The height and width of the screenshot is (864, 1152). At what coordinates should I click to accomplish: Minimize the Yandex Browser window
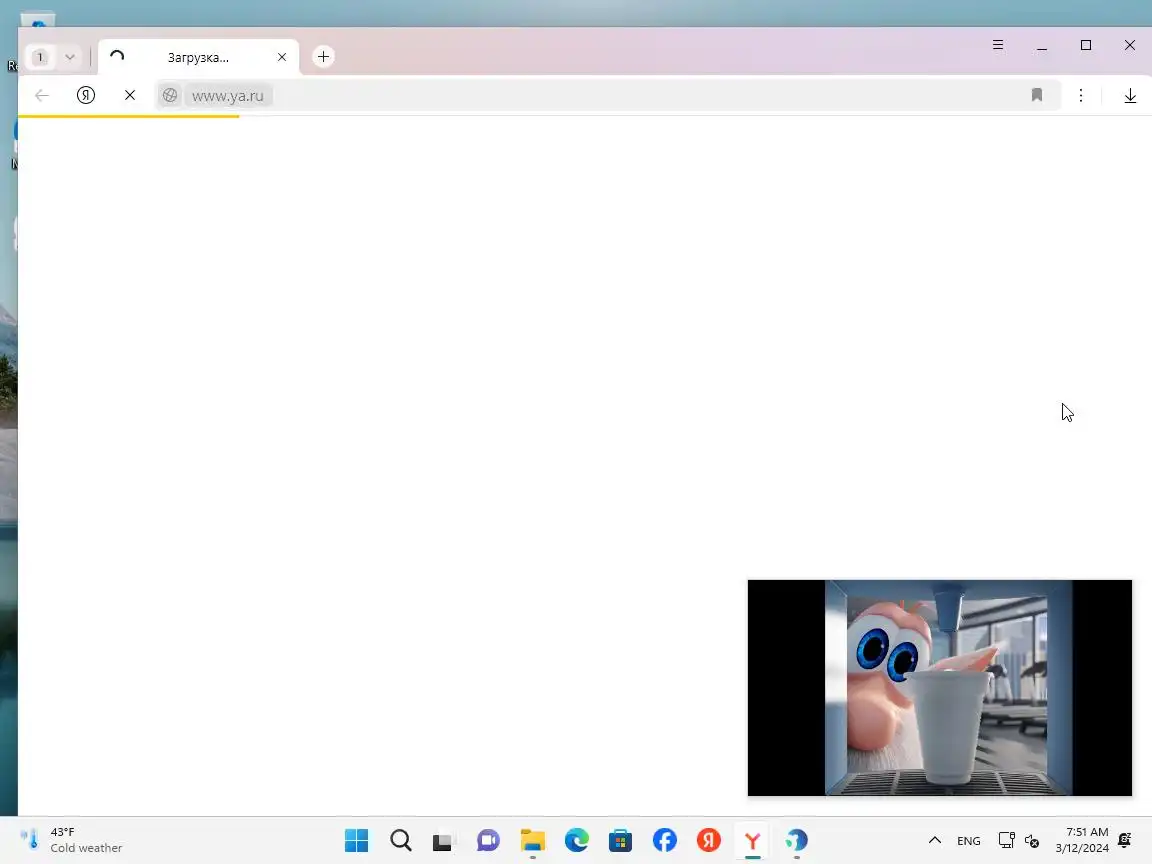(1042, 46)
